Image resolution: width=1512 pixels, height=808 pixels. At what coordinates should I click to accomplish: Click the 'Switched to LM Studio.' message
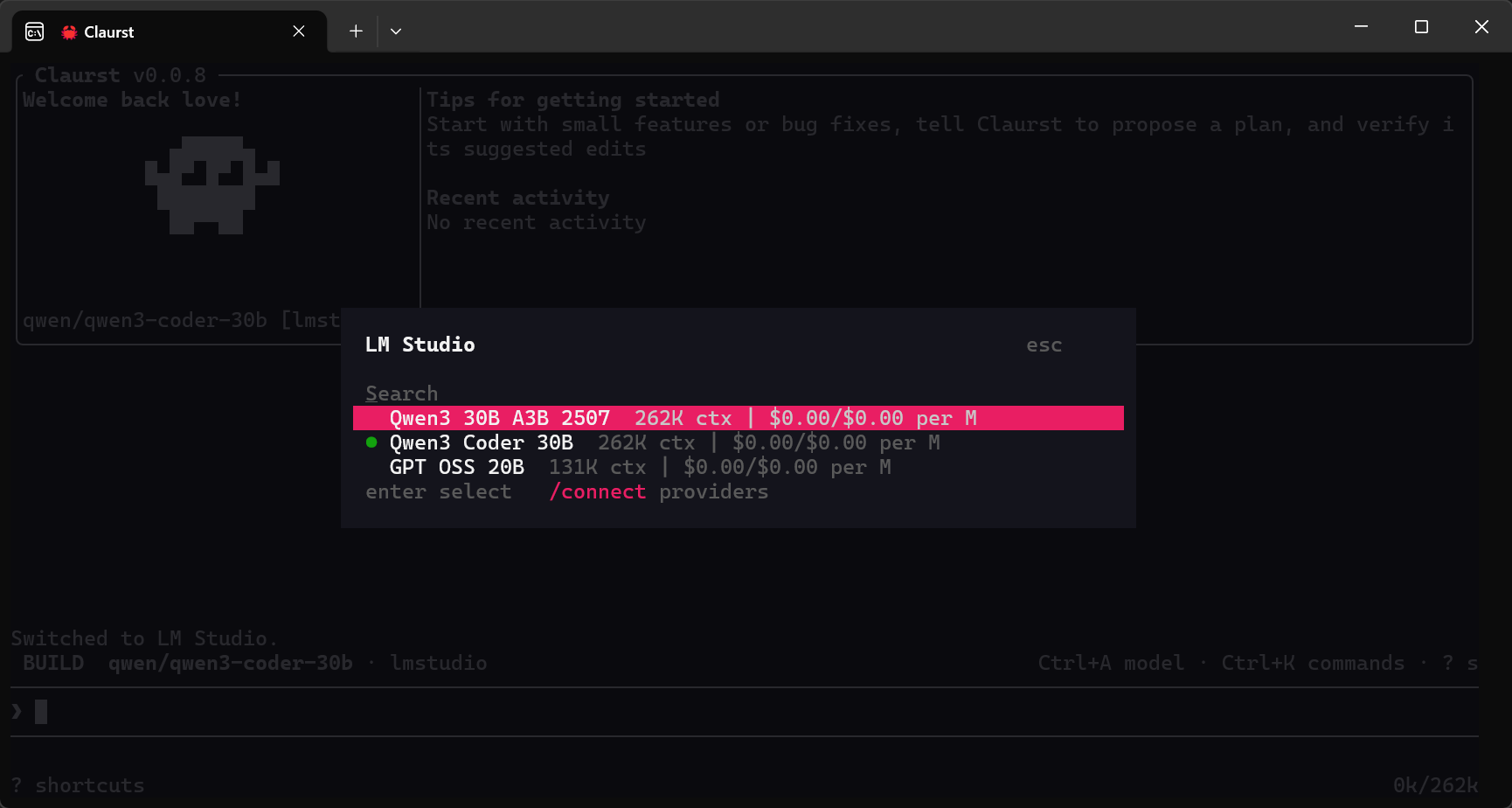(144, 638)
